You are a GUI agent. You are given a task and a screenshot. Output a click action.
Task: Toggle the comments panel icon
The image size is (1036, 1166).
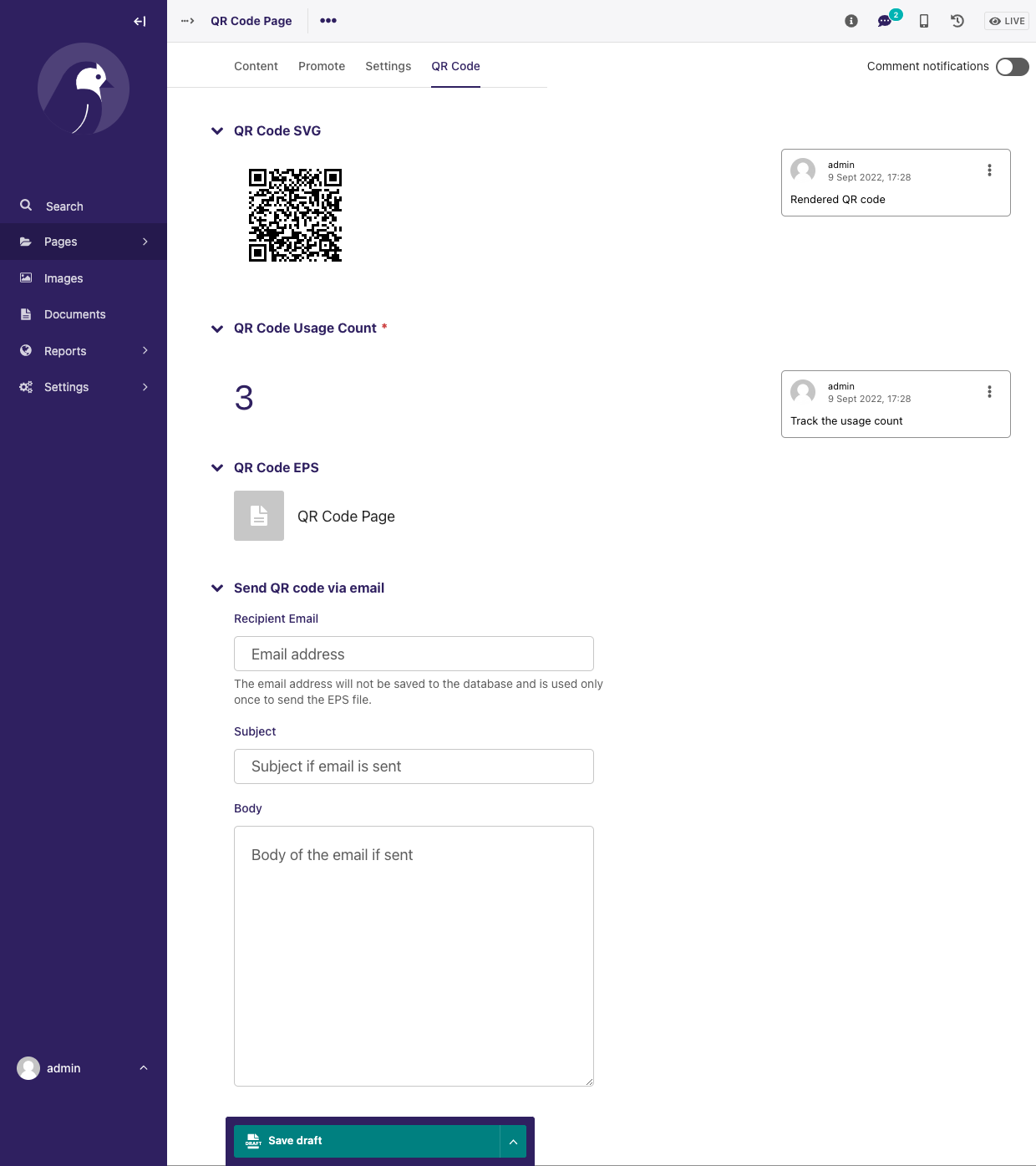886,21
